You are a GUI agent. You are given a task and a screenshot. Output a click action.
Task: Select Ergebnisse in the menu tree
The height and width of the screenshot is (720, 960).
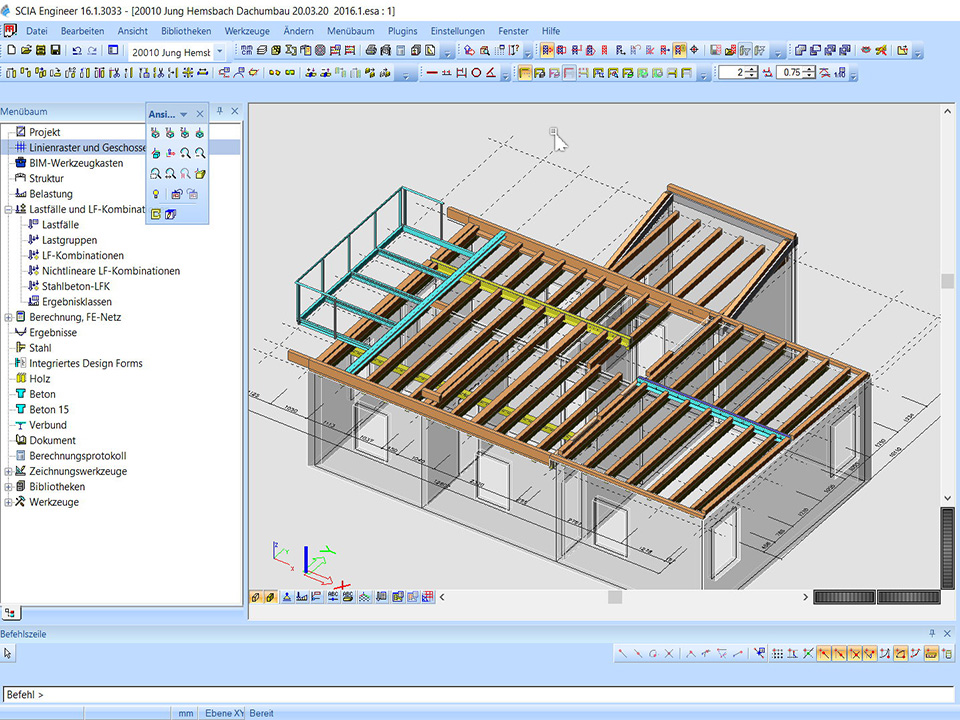[x=52, y=333]
